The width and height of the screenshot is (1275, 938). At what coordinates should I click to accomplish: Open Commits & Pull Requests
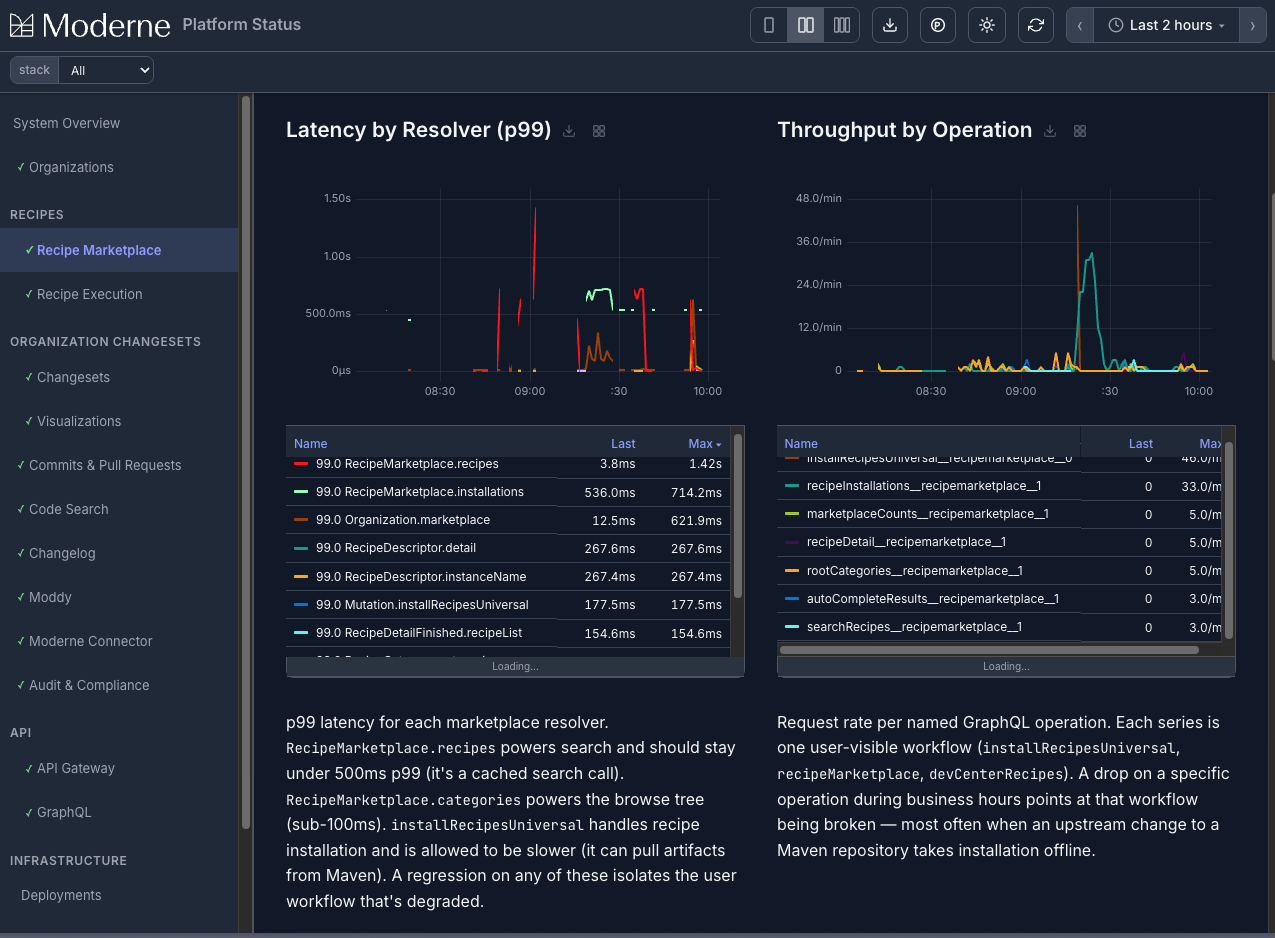[x=105, y=465]
